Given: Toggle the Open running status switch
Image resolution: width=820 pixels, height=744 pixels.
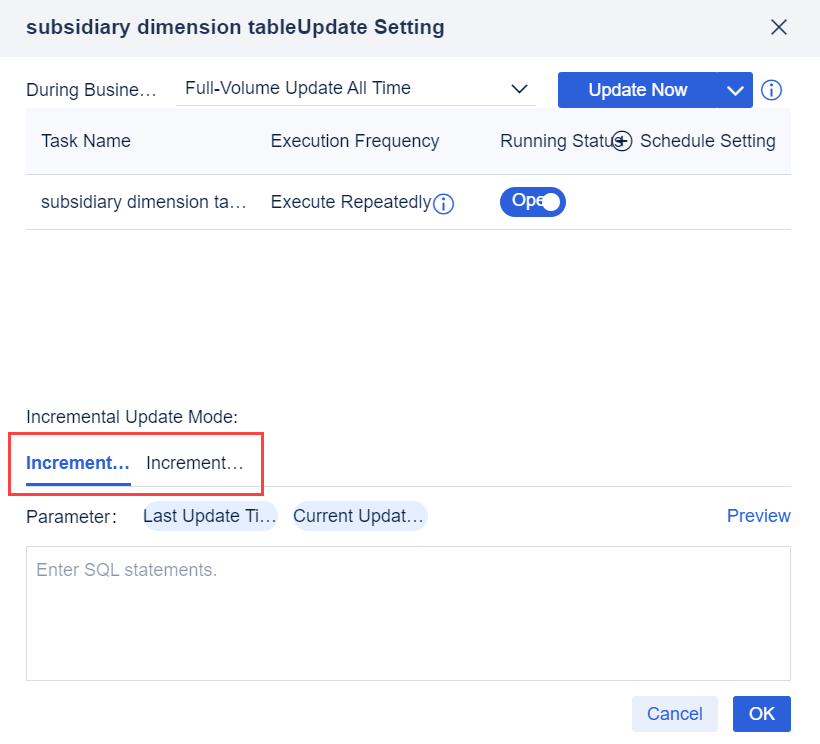Looking at the screenshot, I should 532,202.
